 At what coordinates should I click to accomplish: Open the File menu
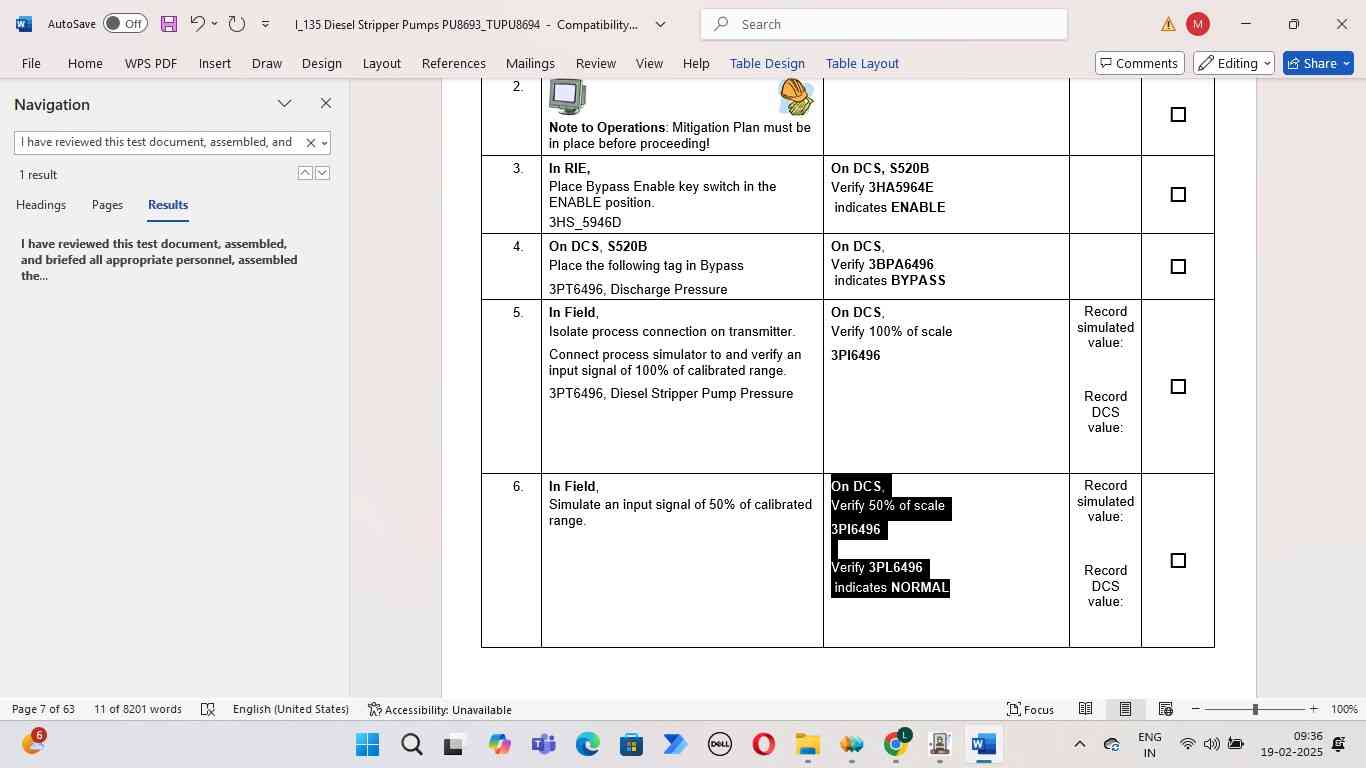(31, 63)
